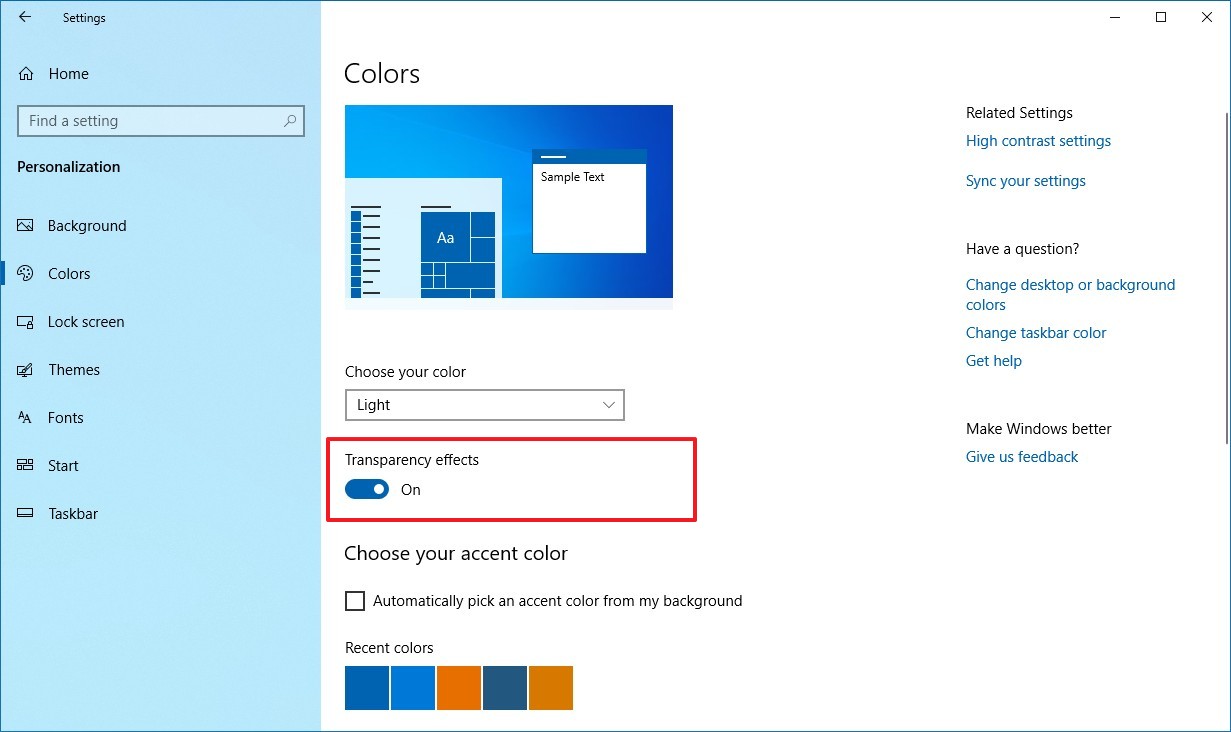Image resolution: width=1231 pixels, height=732 pixels.
Task: Select the orange recent color swatch
Action: coord(461,688)
